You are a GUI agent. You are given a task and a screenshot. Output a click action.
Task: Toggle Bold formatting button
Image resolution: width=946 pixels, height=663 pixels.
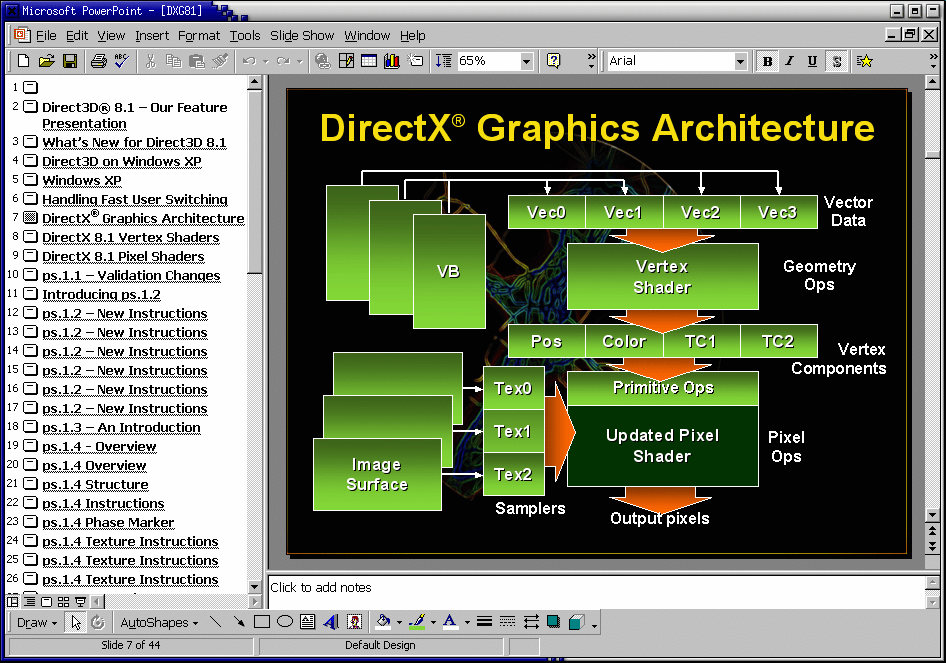click(x=767, y=61)
